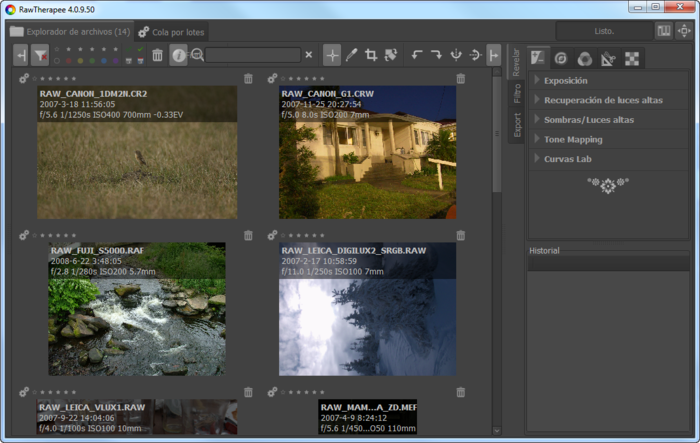Image resolution: width=700 pixels, height=443 pixels.
Task: Toggle right panel visibility button
Action: tap(494, 55)
